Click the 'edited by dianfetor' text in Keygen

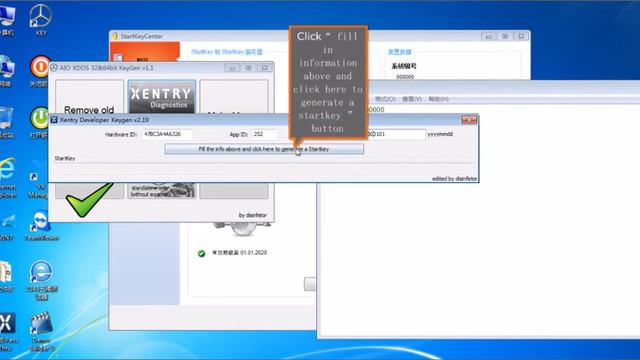coord(454,179)
